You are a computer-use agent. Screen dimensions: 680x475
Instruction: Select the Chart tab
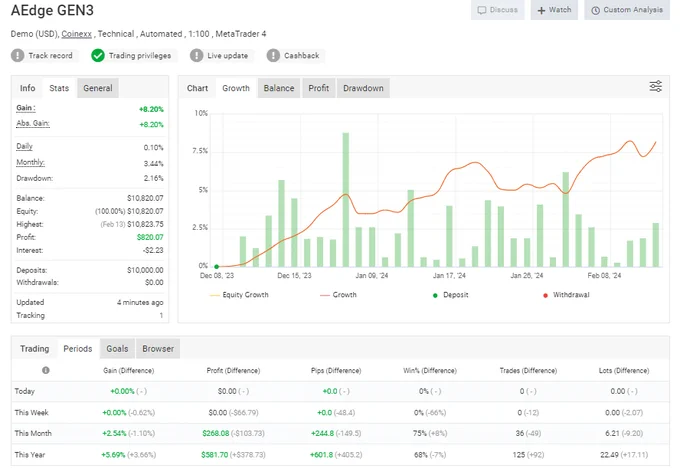point(197,88)
